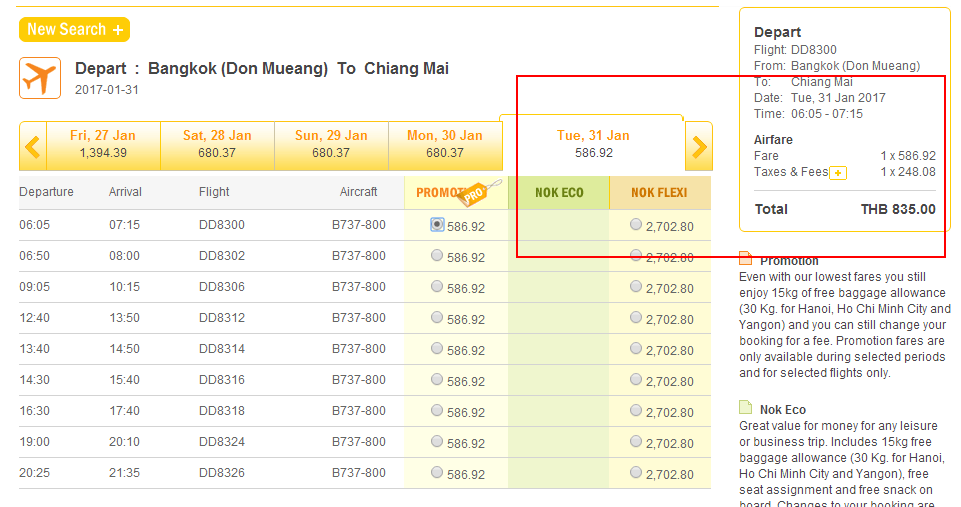The height and width of the screenshot is (507, 961).
Task: Click the Aircraft column header
Action: pyautogui.click(x=359, y=192)
